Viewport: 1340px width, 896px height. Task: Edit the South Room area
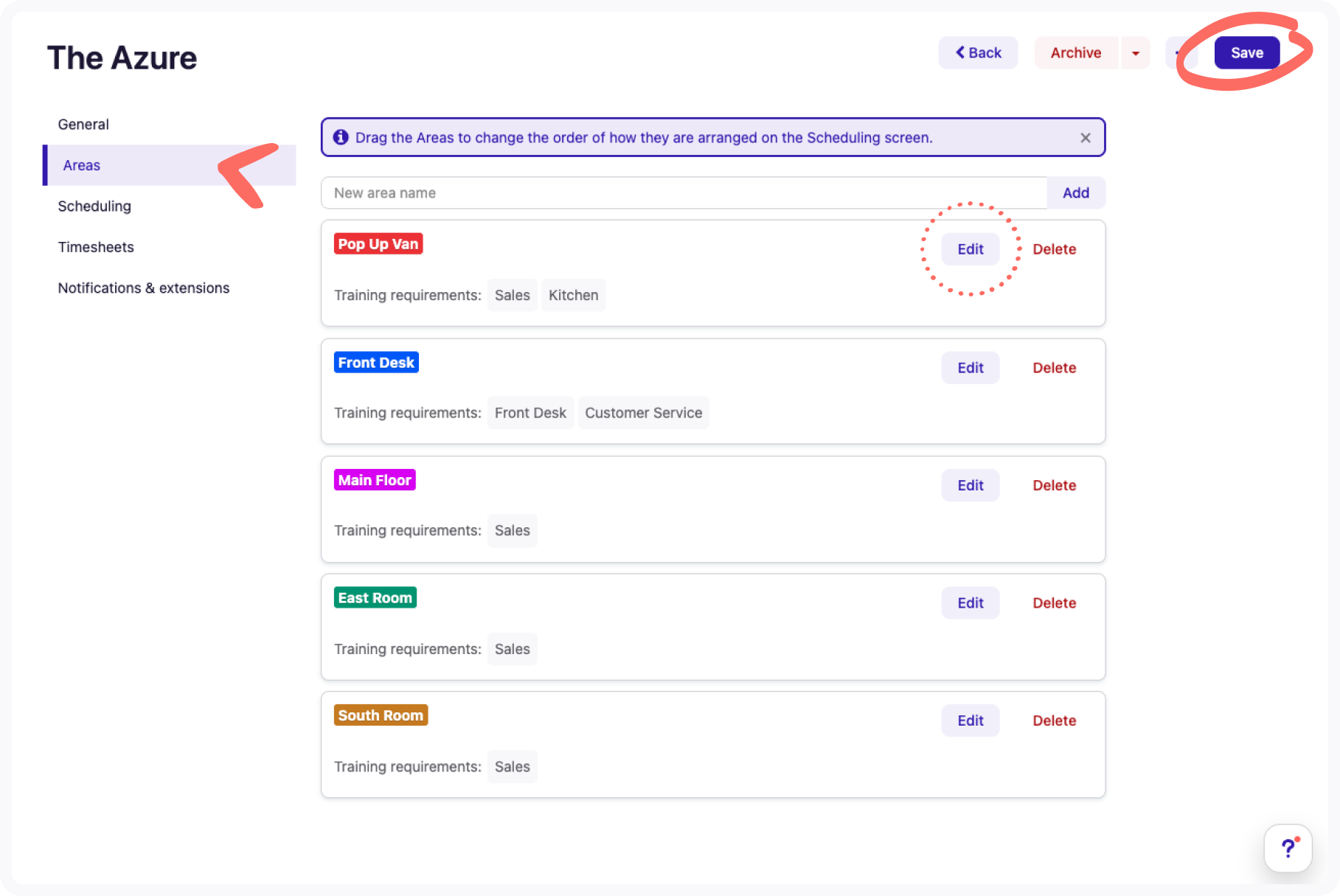coord(971,720)
